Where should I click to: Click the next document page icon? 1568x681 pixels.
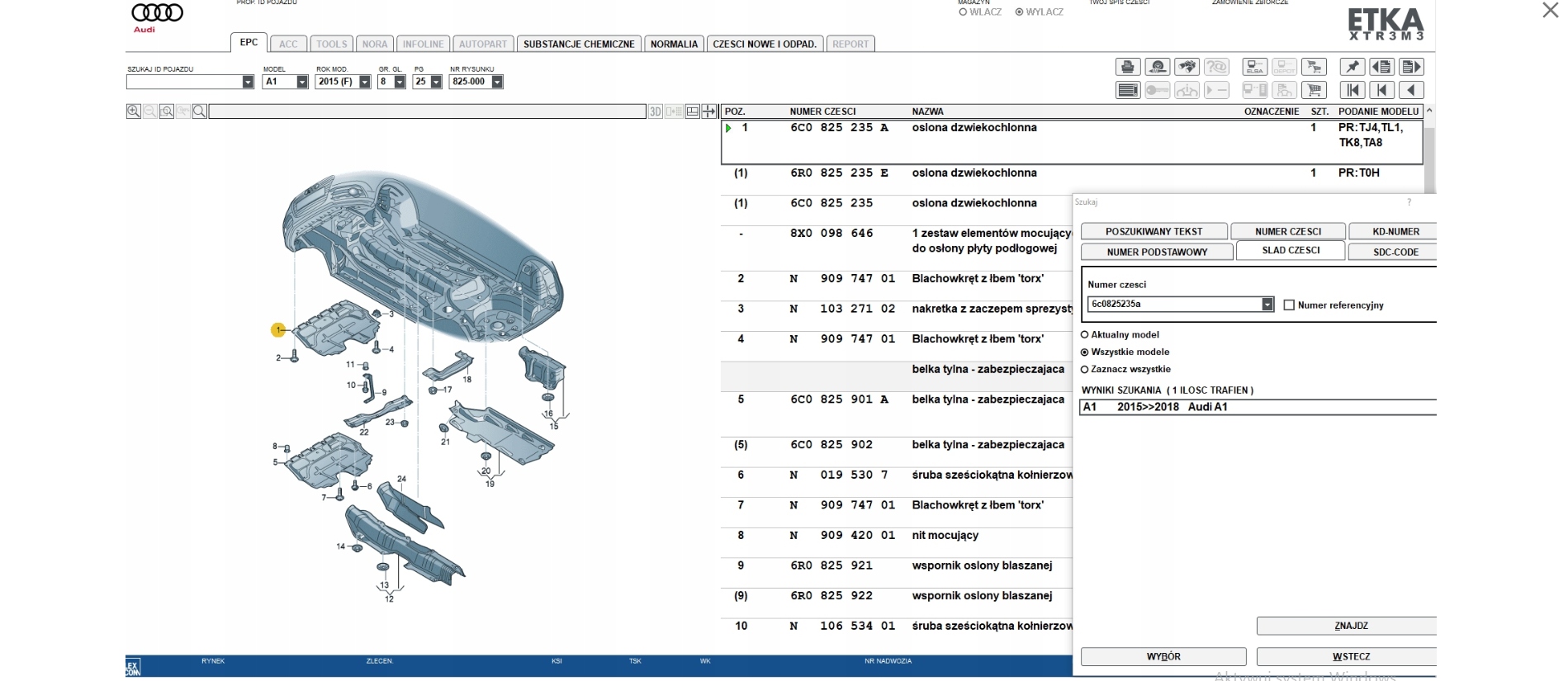[1411, 67]
